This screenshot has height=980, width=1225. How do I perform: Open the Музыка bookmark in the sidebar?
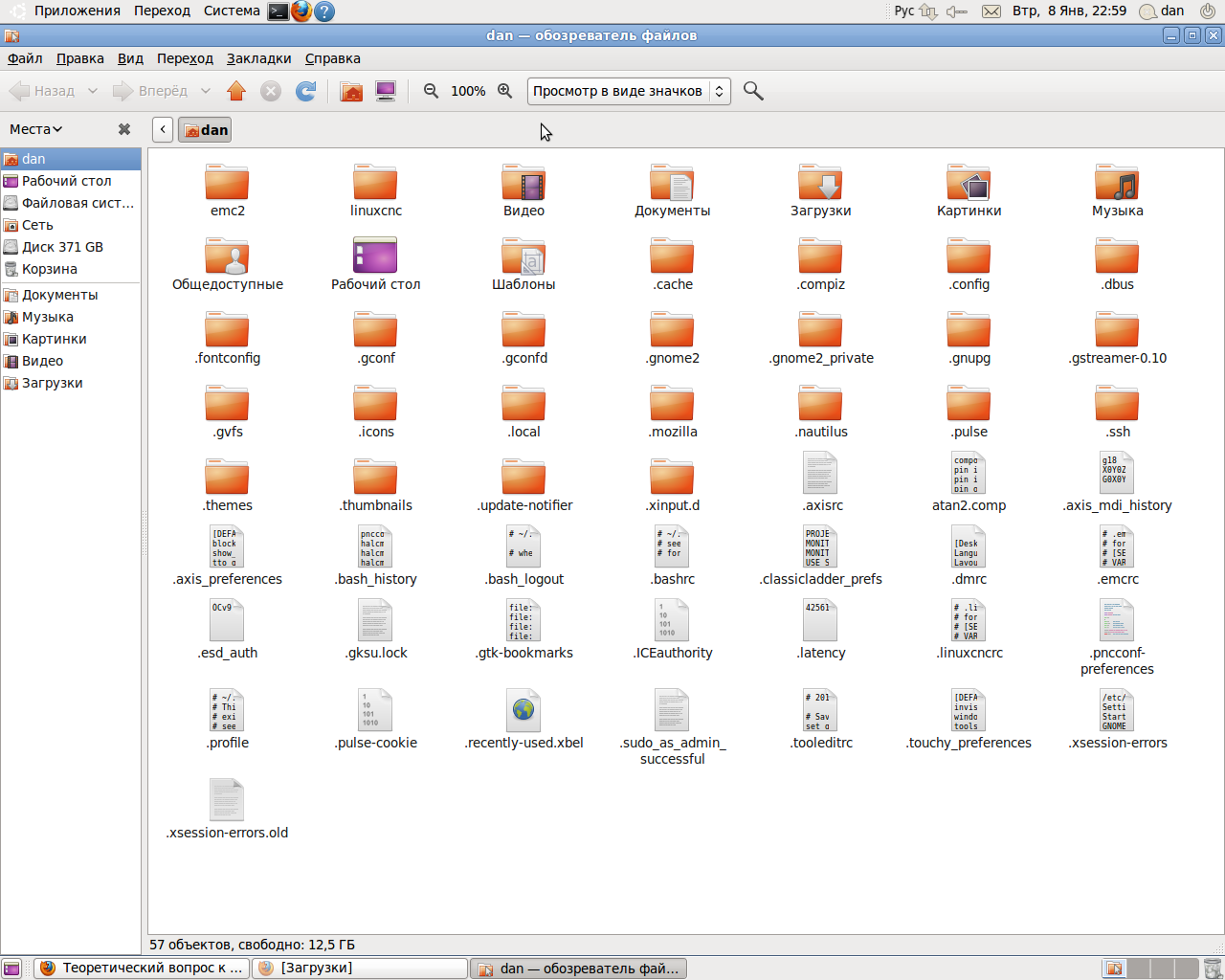(71, 317)
